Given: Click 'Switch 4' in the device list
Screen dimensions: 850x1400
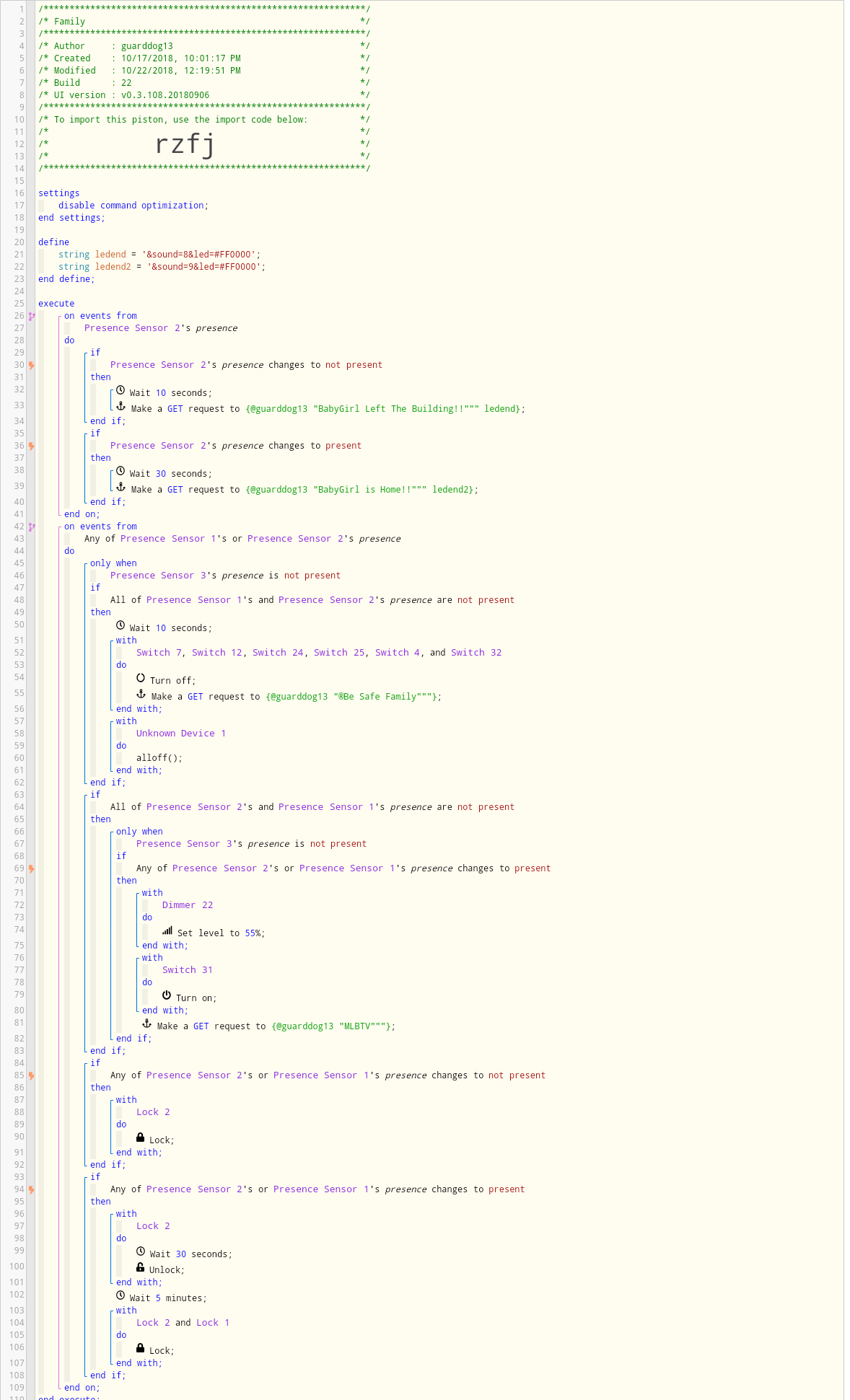Looking at the screenshot, I should coord(398,653).
